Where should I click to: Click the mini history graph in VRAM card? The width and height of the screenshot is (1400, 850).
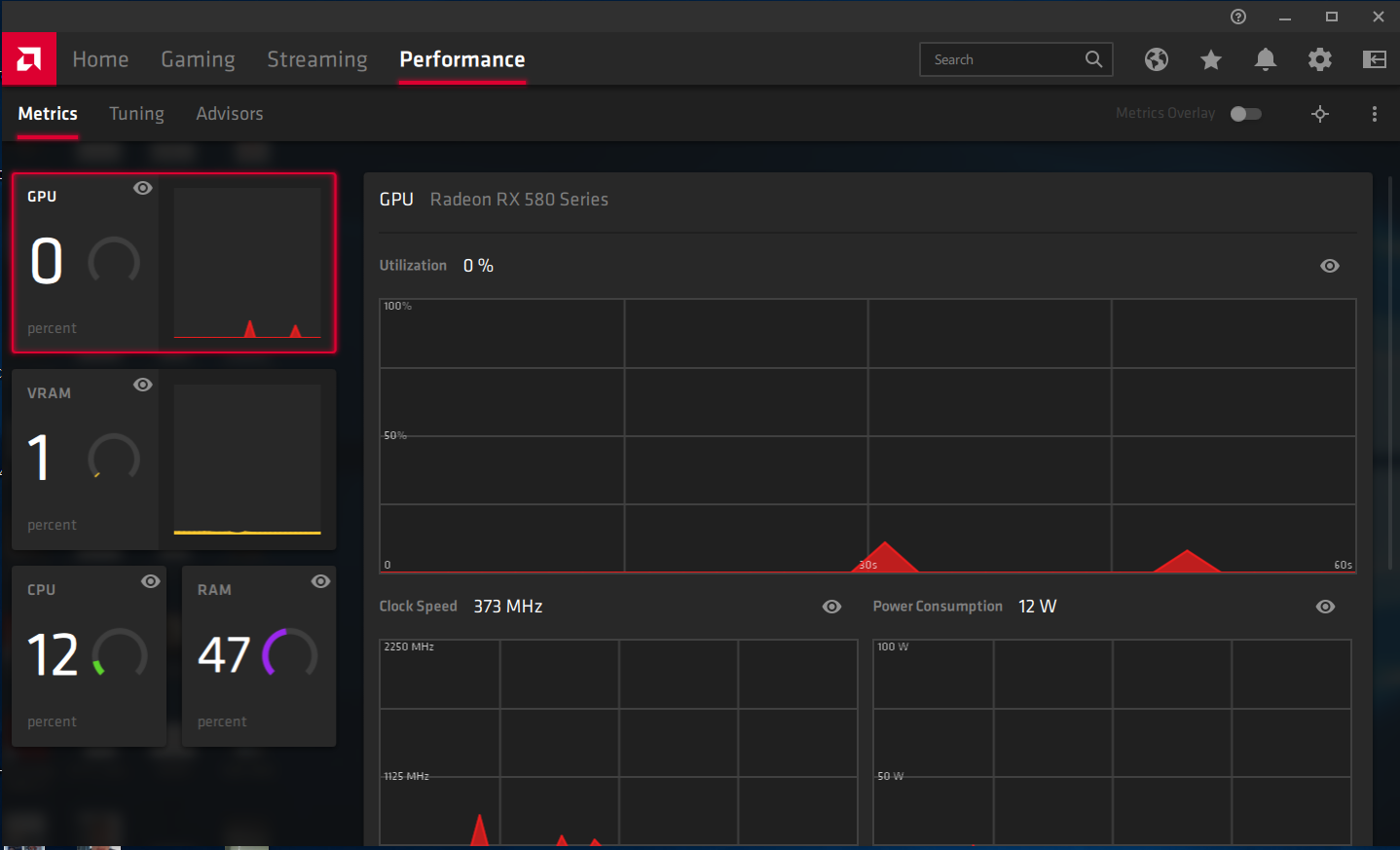point(247,460)
